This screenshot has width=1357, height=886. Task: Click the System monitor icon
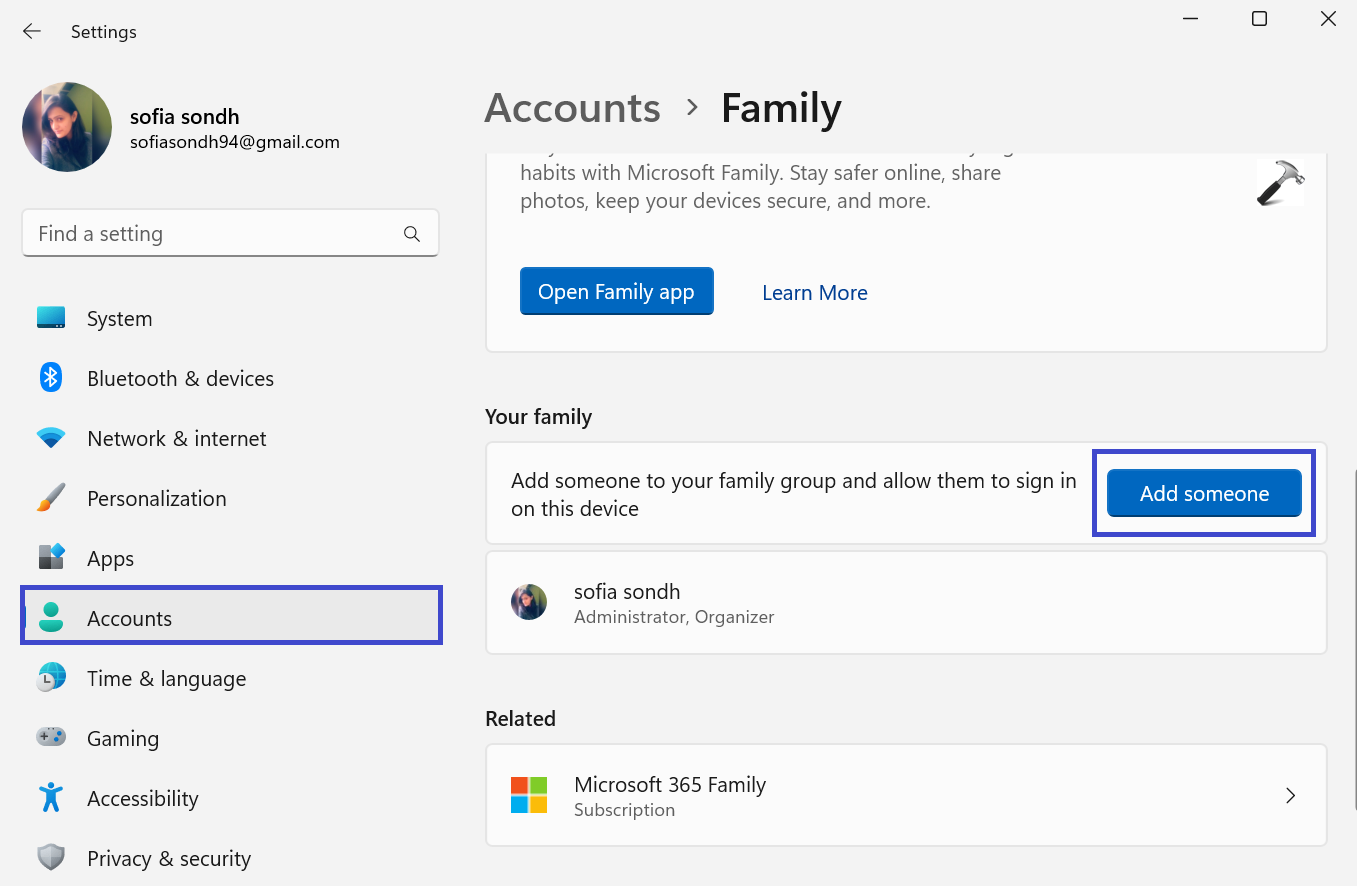click(51, 319)
